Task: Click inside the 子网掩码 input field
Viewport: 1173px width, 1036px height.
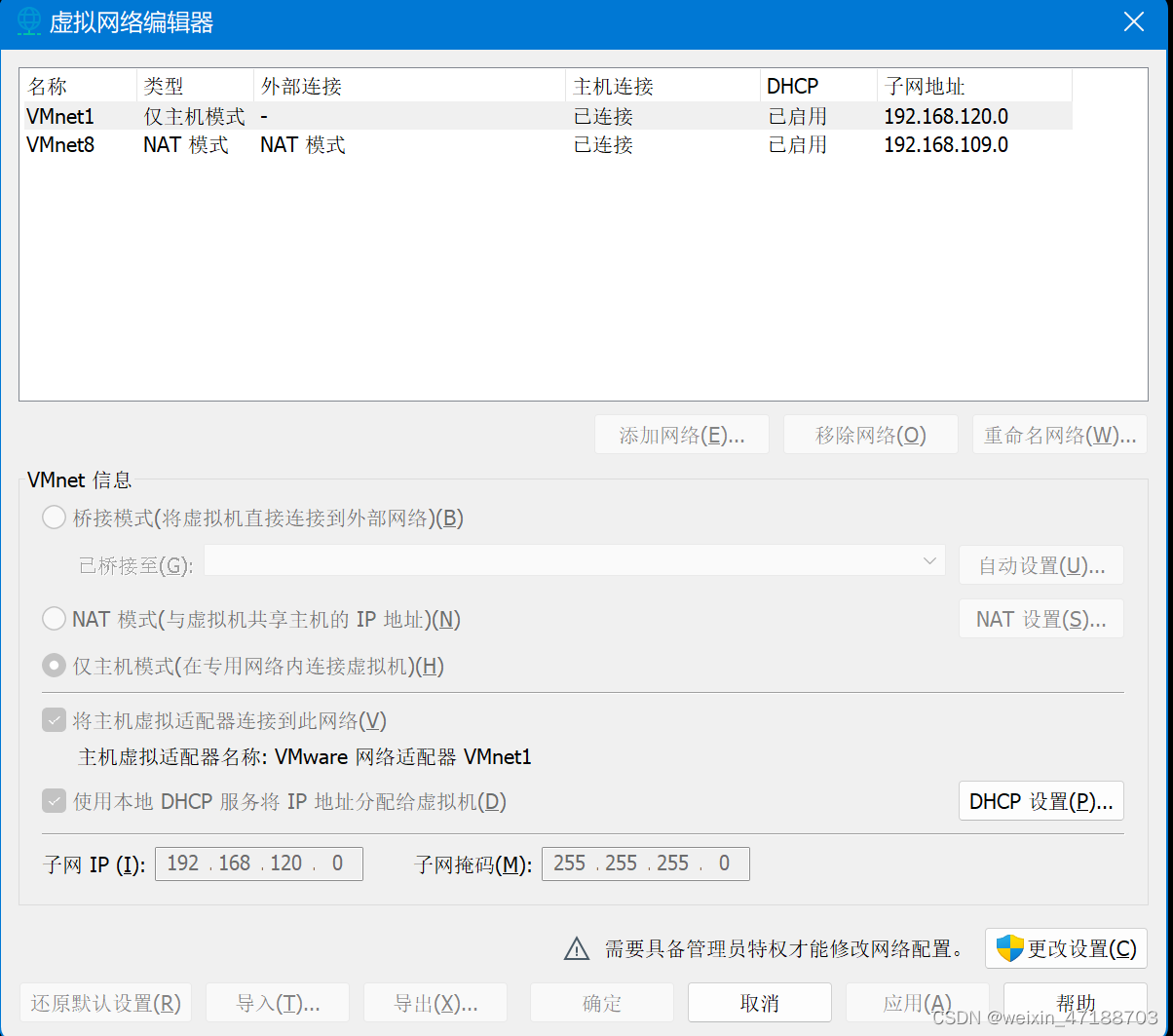Action: pos(645,863)
